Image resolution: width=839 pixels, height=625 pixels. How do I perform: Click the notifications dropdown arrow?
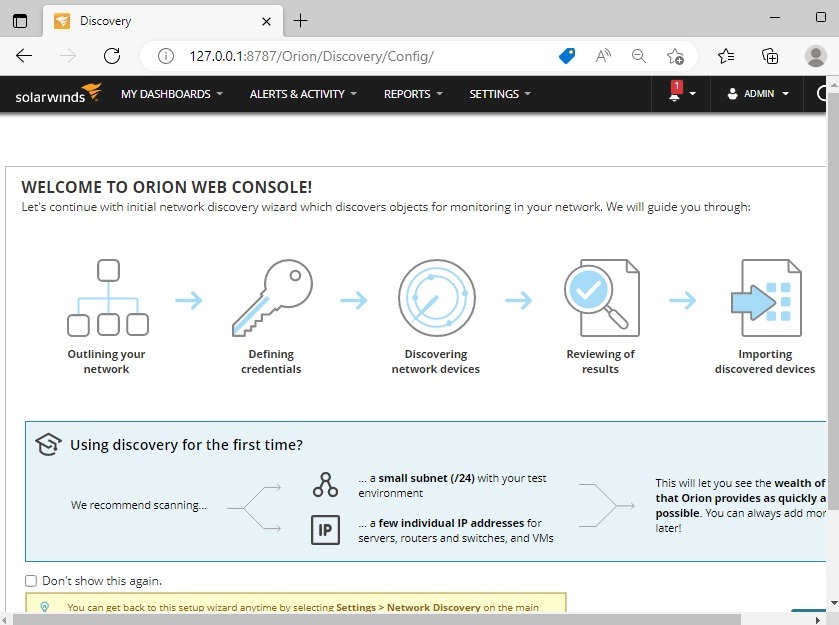[692, 94]
